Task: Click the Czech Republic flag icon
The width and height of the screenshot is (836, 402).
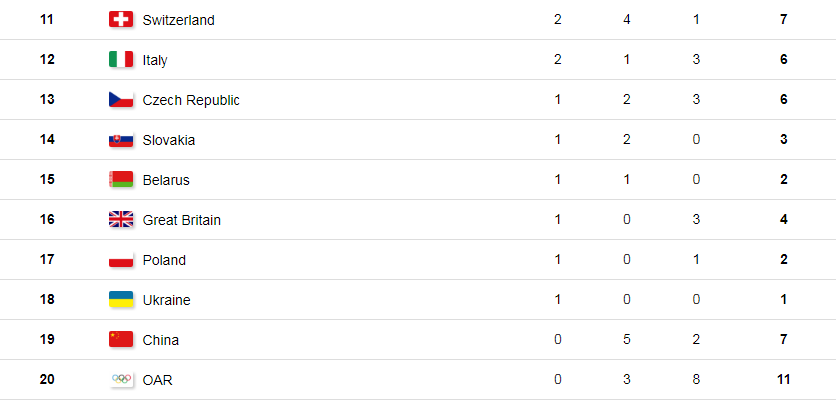Action: [121, 99]
